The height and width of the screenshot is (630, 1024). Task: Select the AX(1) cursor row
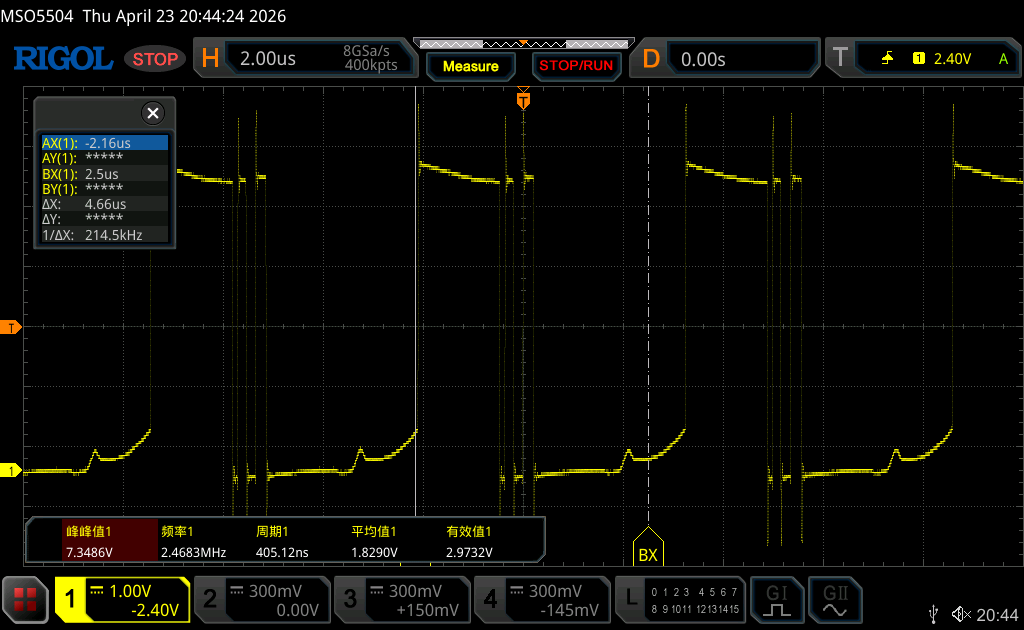coord(104,143)
